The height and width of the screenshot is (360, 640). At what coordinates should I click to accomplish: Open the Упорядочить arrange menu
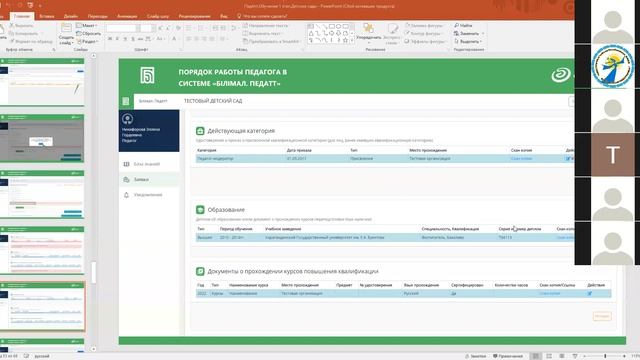tap(369, 33)
